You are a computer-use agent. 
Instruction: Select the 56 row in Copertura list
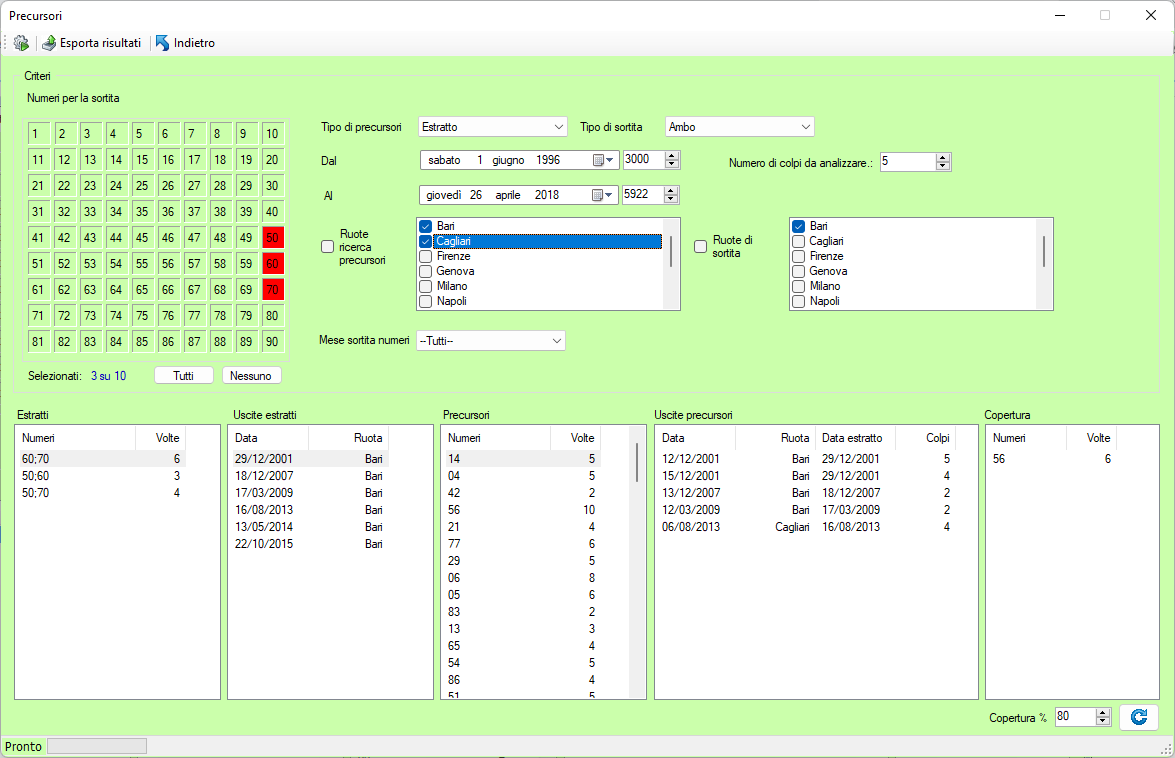(1052, 459)
